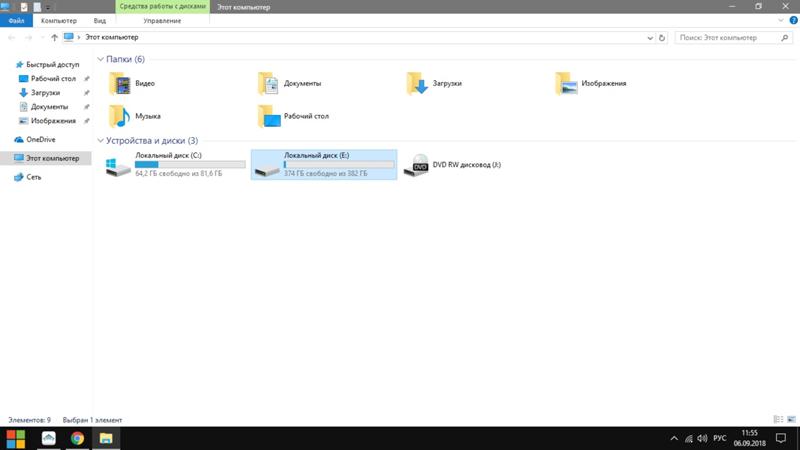Open the Action Center notifications

pos(781,438)
